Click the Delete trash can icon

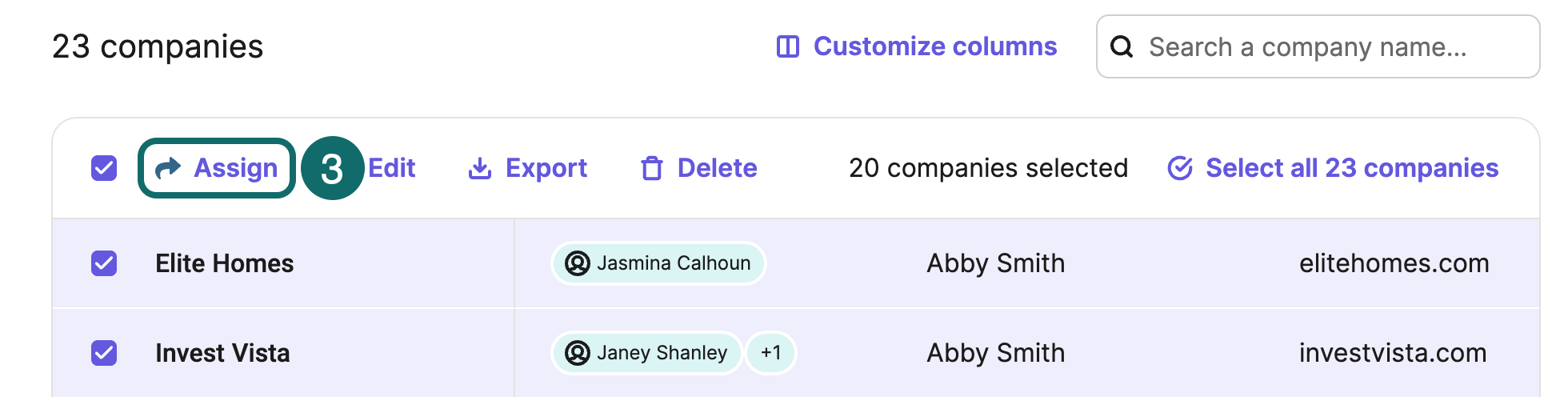tap(652, 168)
